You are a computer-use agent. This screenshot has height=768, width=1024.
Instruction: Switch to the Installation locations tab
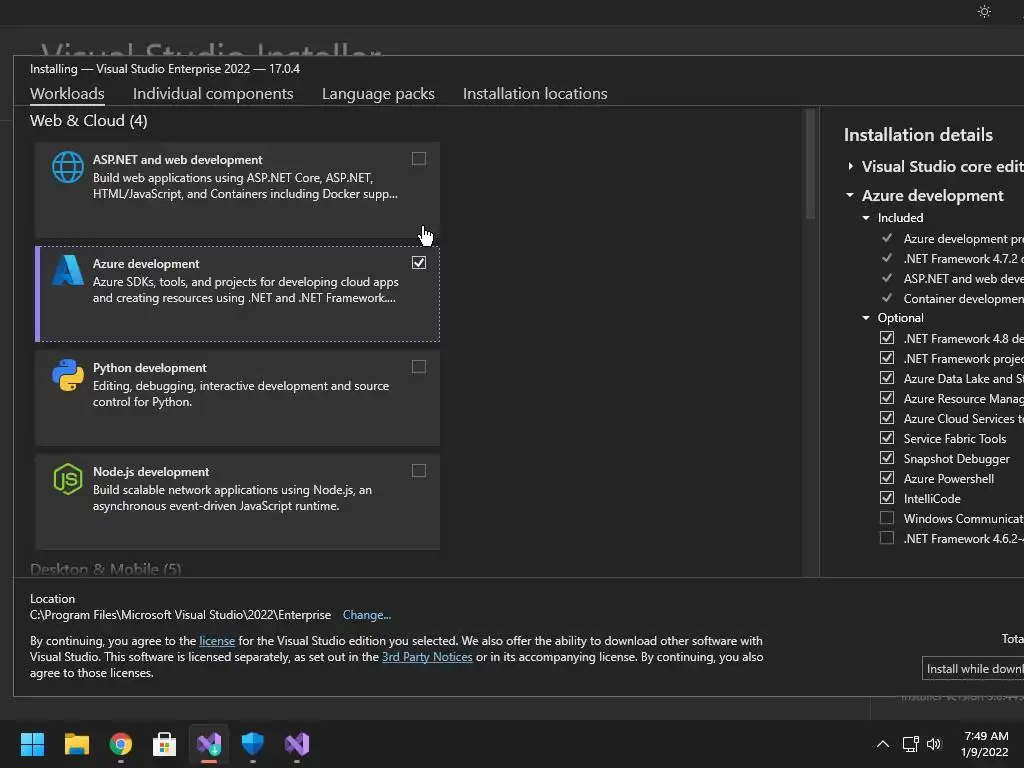tap(535, 93)
